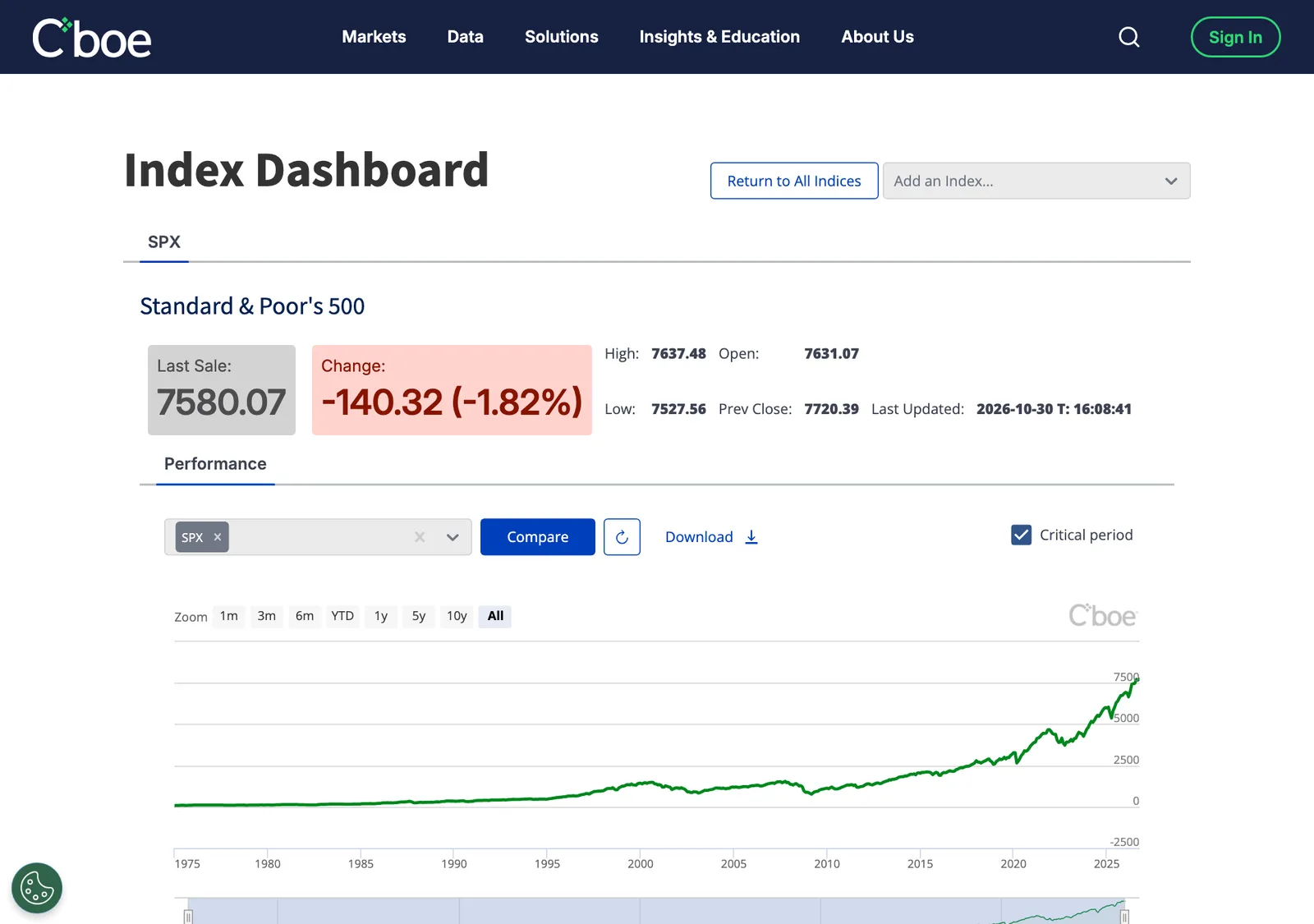The image size is (1314, 924).
Task: Expand the Add an Index dropdown
Action: 1036,181
